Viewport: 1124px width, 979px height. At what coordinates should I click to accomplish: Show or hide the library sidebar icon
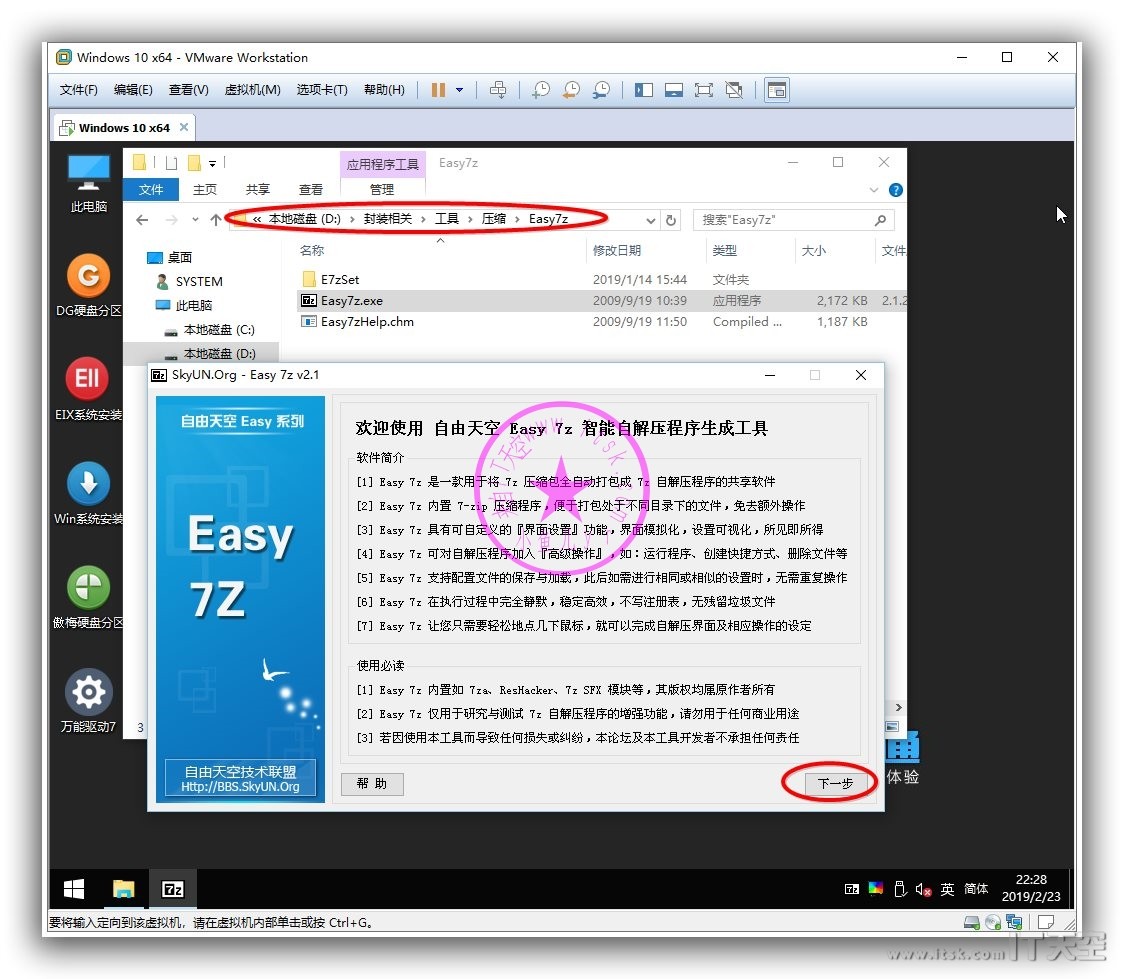[x=644, y=90]
